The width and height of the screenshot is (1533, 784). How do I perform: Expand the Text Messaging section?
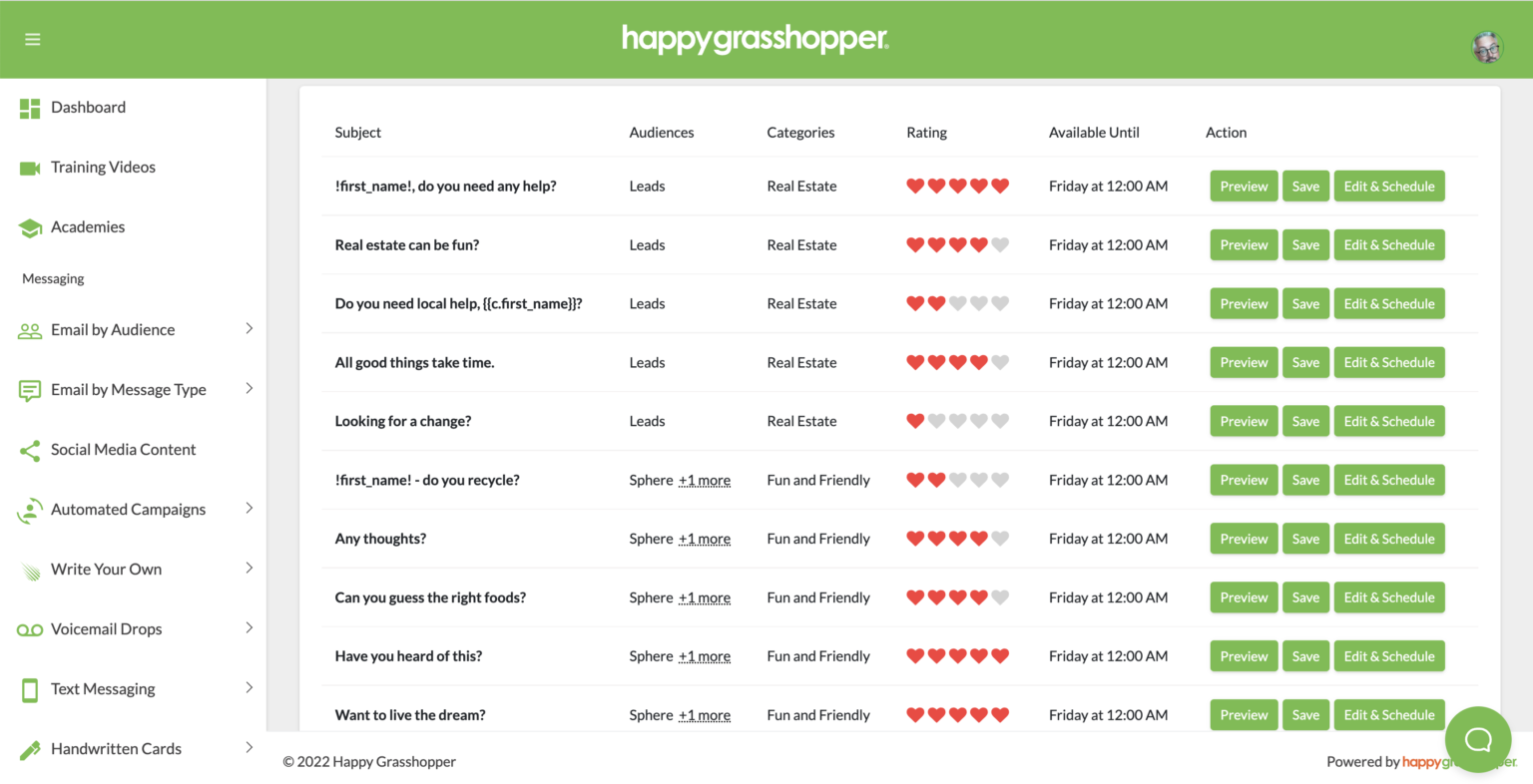pos(103,688)
